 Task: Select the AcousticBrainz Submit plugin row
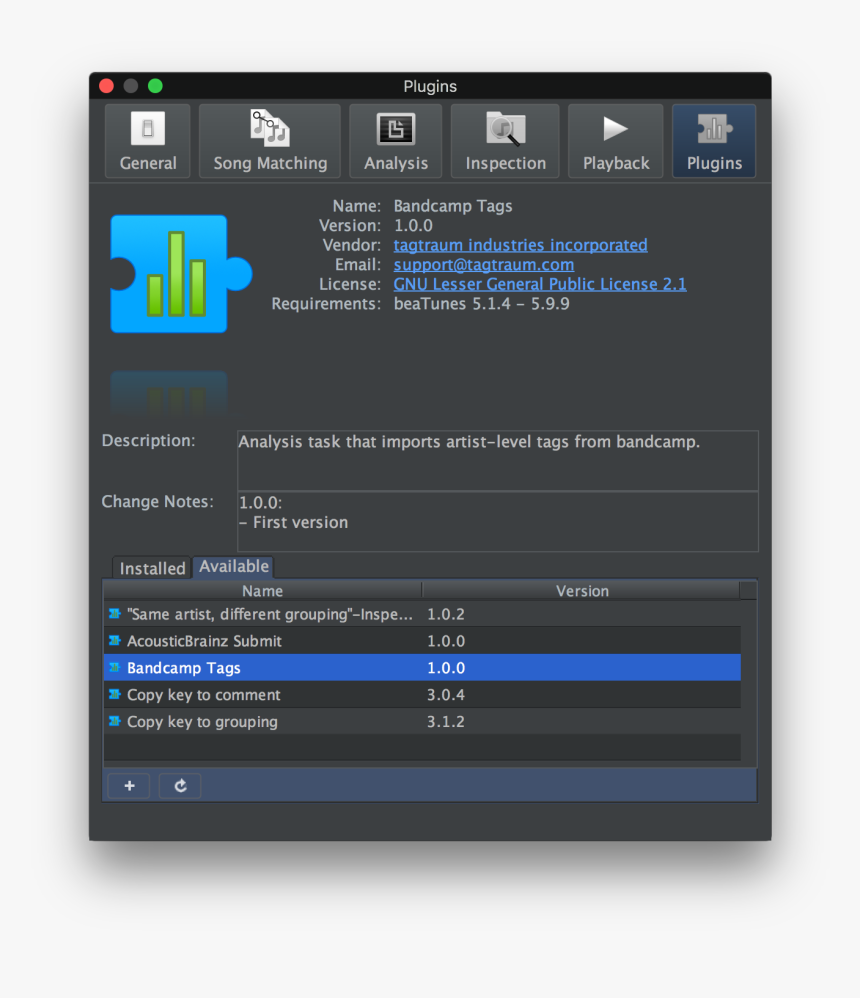[422, 641]
